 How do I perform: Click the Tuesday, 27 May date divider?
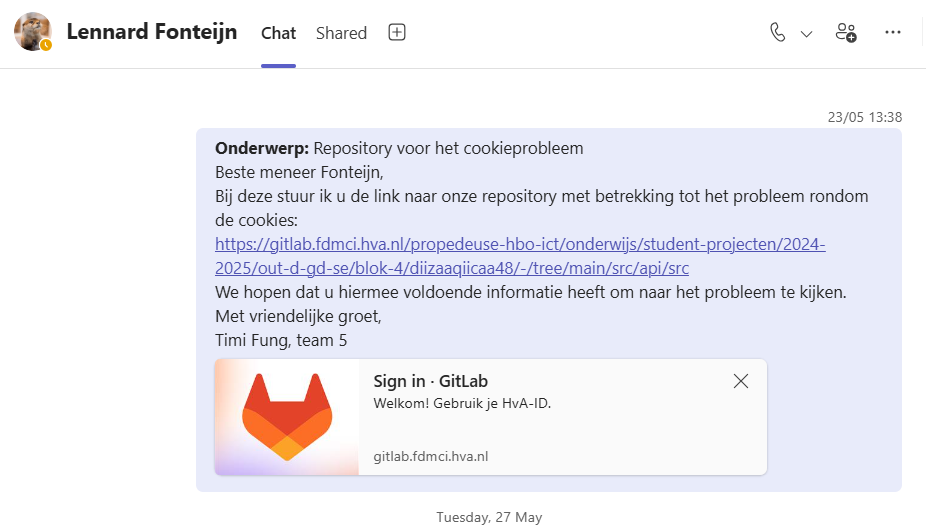click(489, 517)
